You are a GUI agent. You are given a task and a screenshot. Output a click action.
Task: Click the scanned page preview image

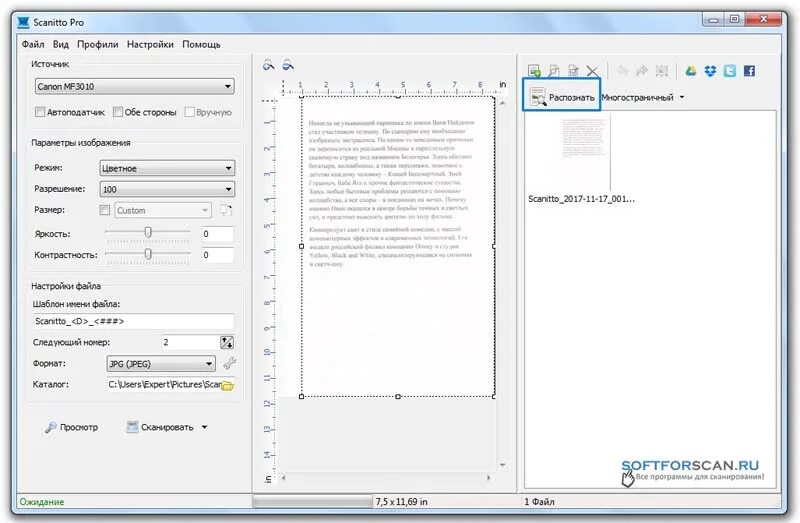coord(398,246)
